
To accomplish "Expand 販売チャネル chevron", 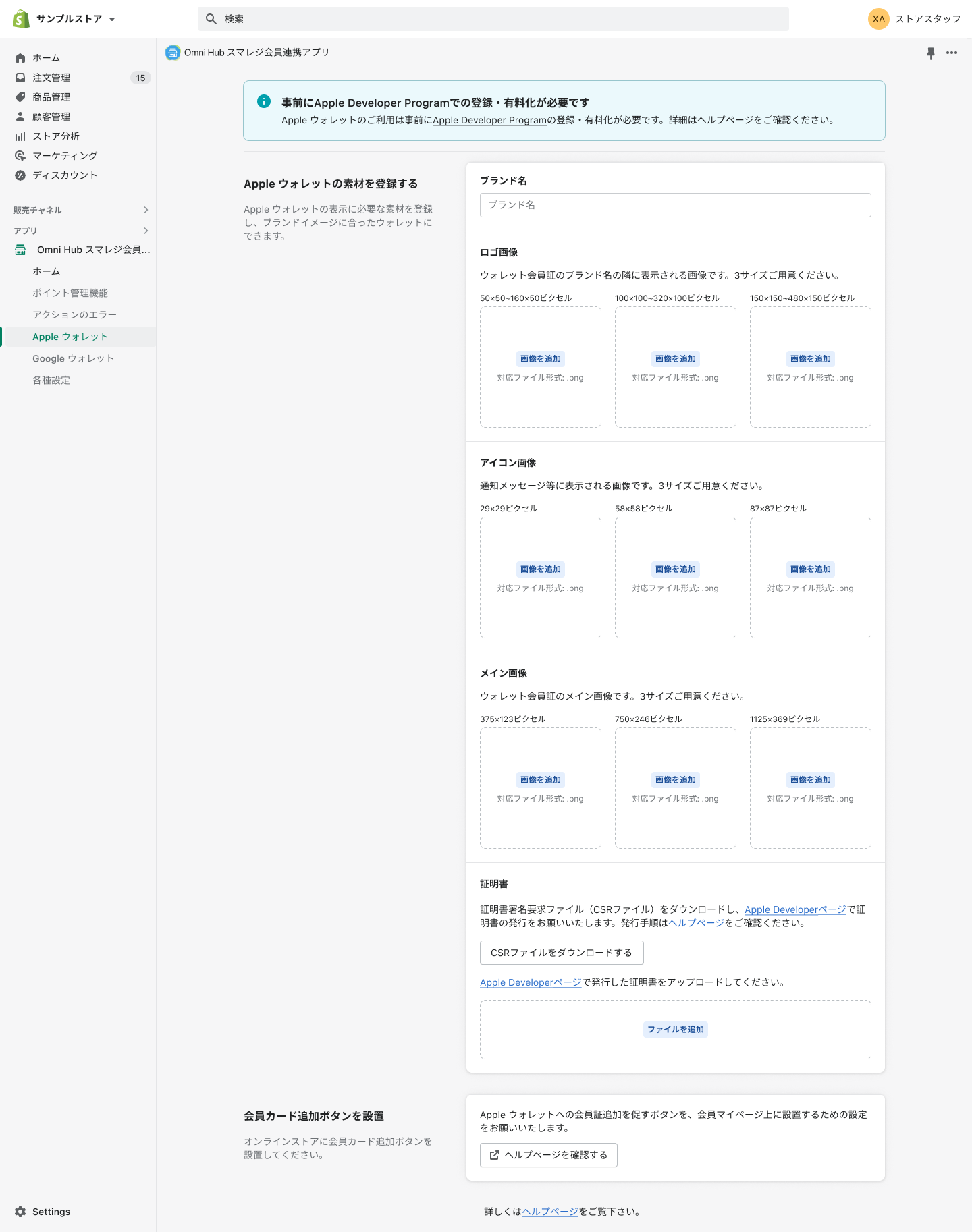I will coord(146,210).
